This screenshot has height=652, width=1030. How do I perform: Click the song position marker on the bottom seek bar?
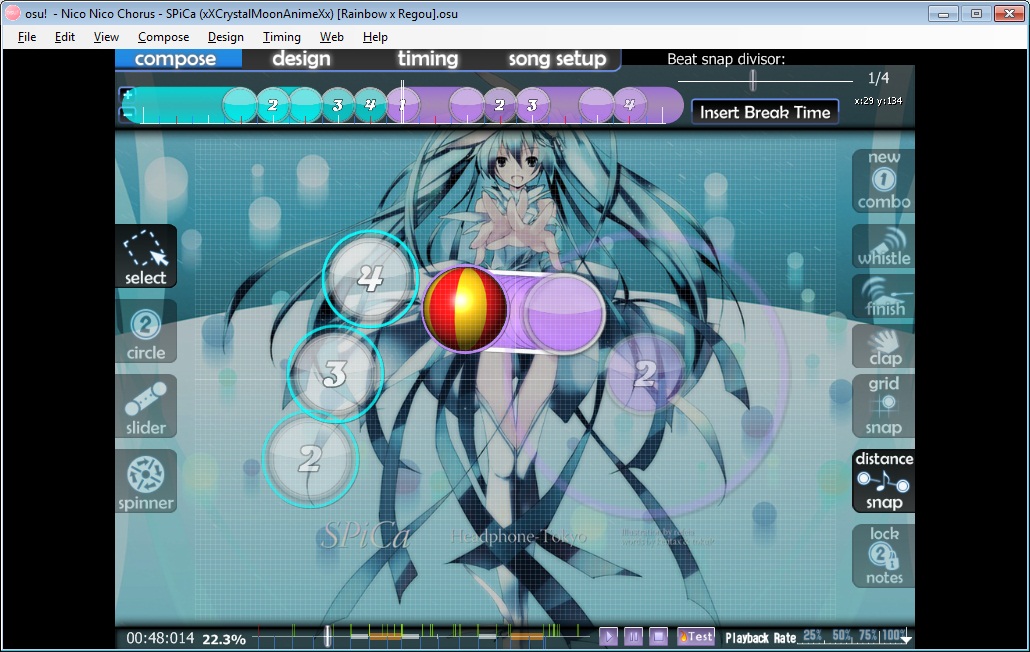(327, 636)
